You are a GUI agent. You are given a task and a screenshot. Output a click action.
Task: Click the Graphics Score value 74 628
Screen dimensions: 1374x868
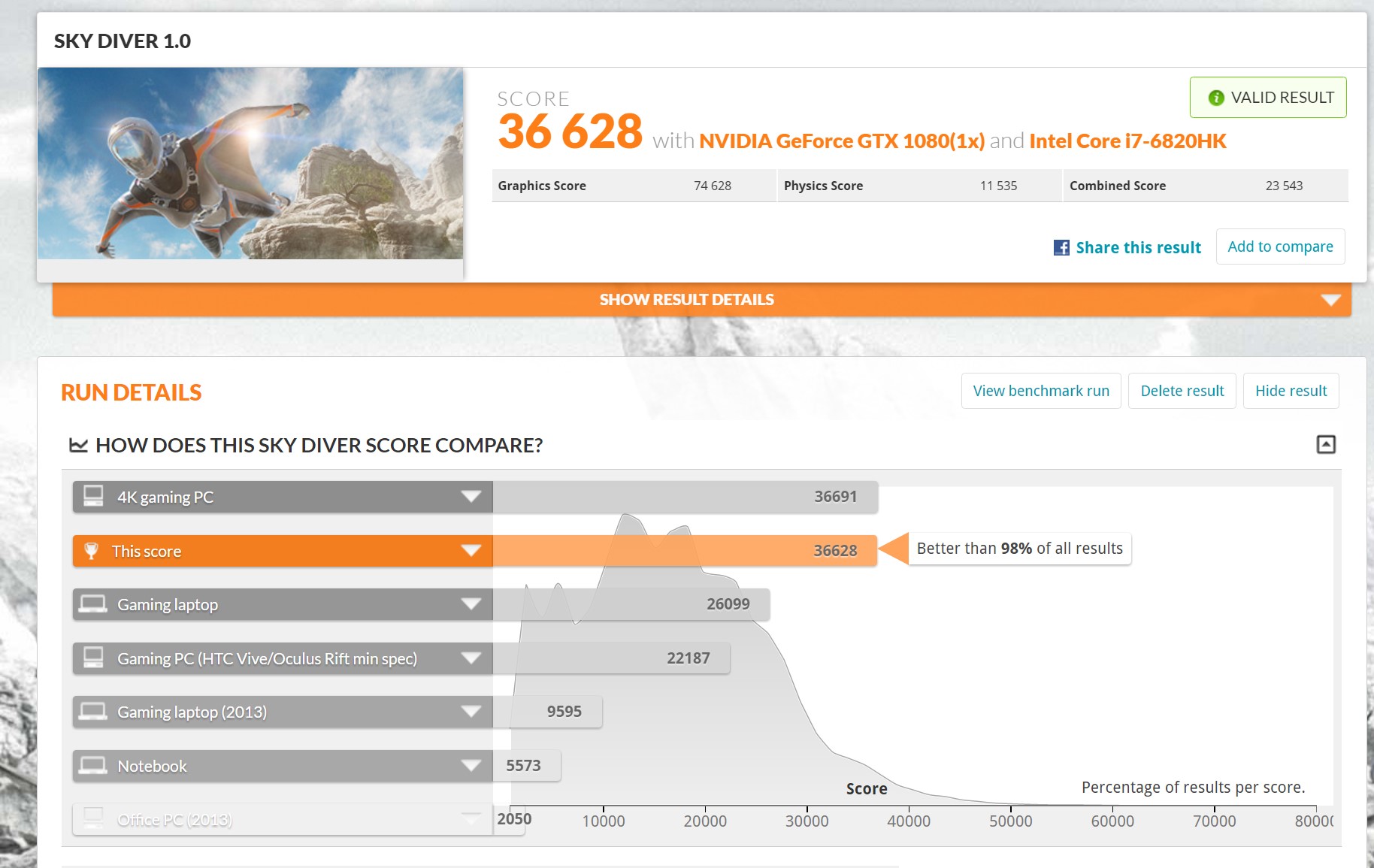coord(713,186)
